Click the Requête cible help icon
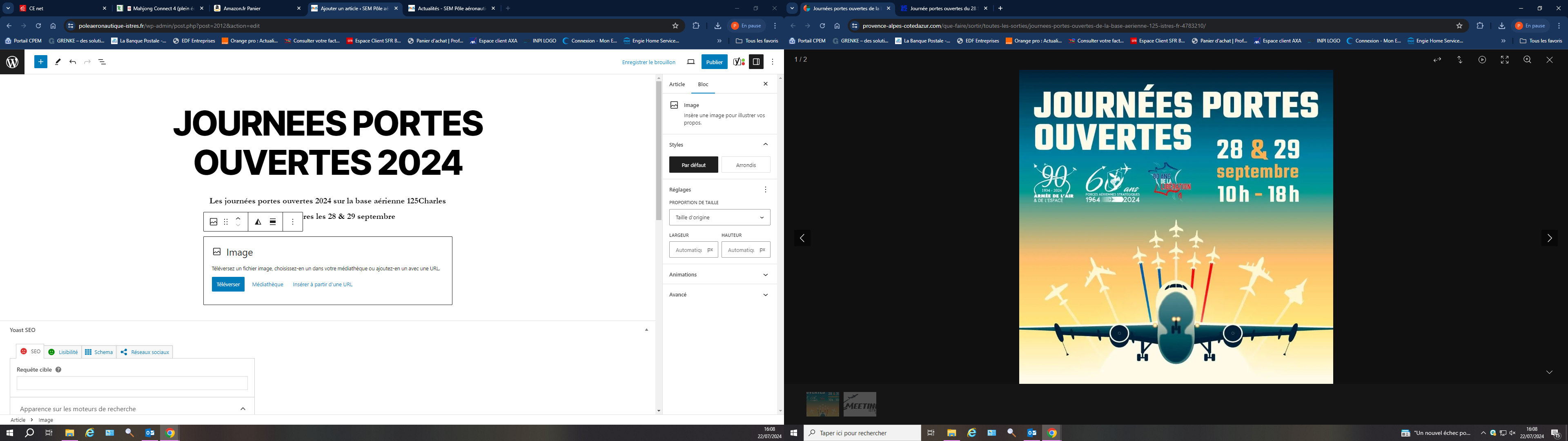The image size is (1568, 441). tap(58, 370)
